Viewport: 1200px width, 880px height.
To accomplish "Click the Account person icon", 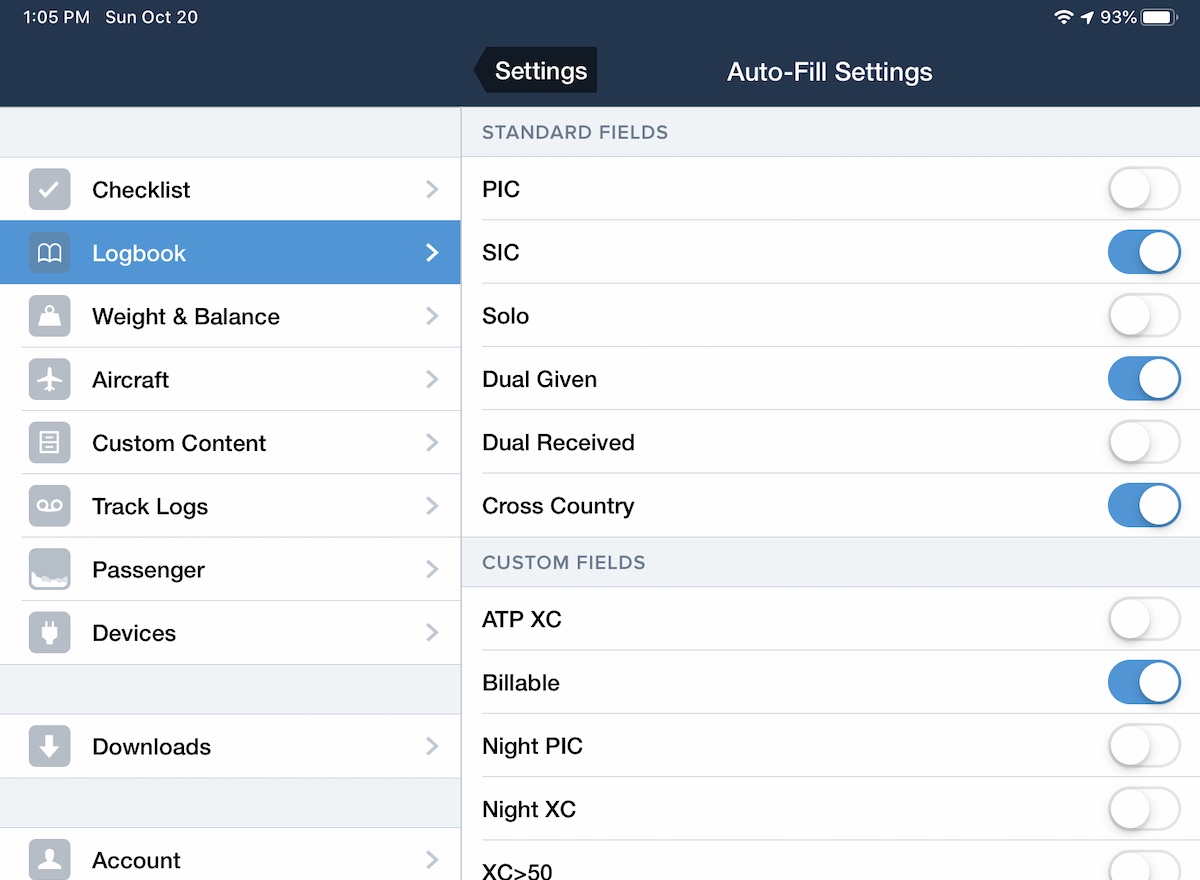I will (49, 859).
